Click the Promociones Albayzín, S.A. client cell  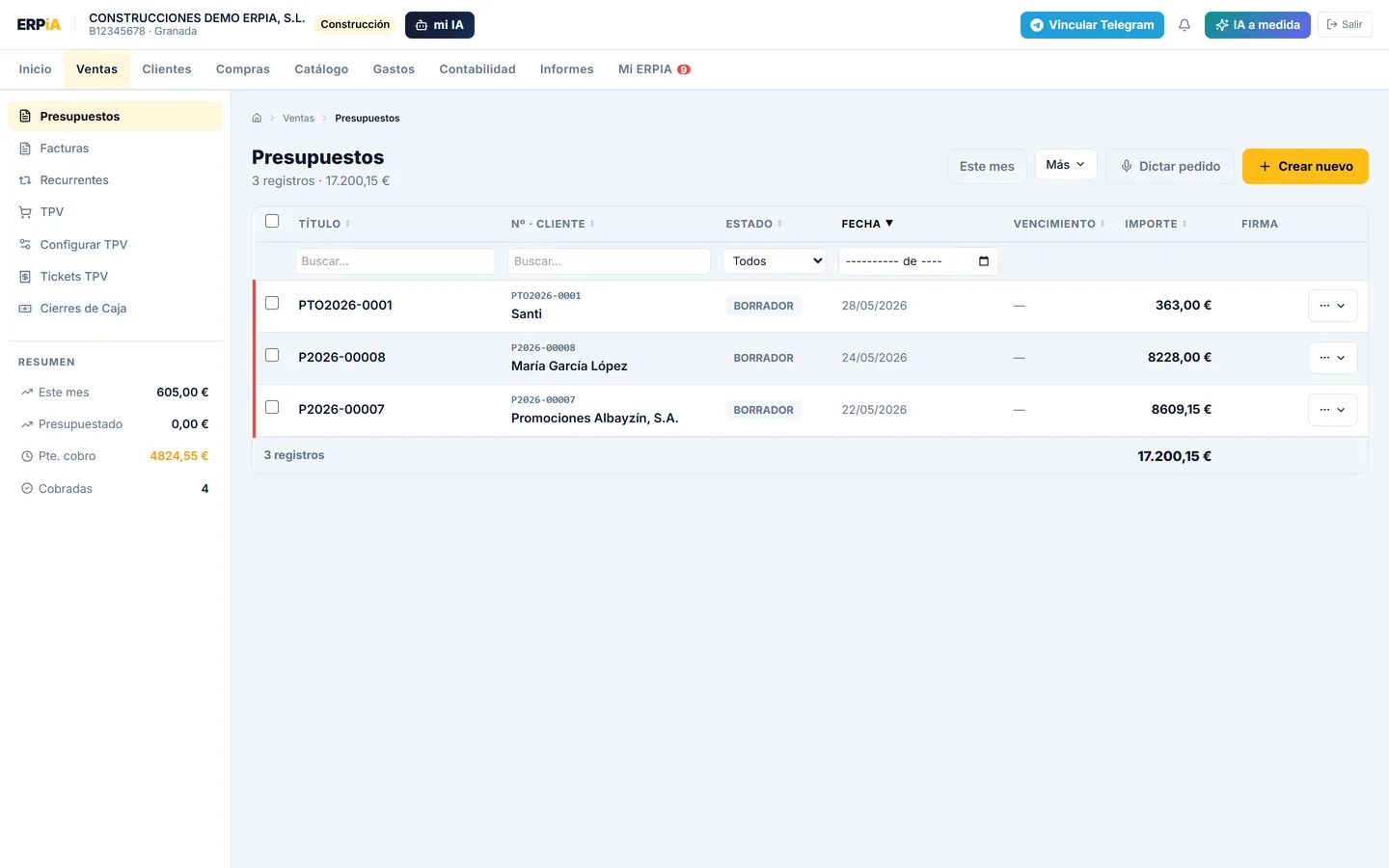click(595, 418)
